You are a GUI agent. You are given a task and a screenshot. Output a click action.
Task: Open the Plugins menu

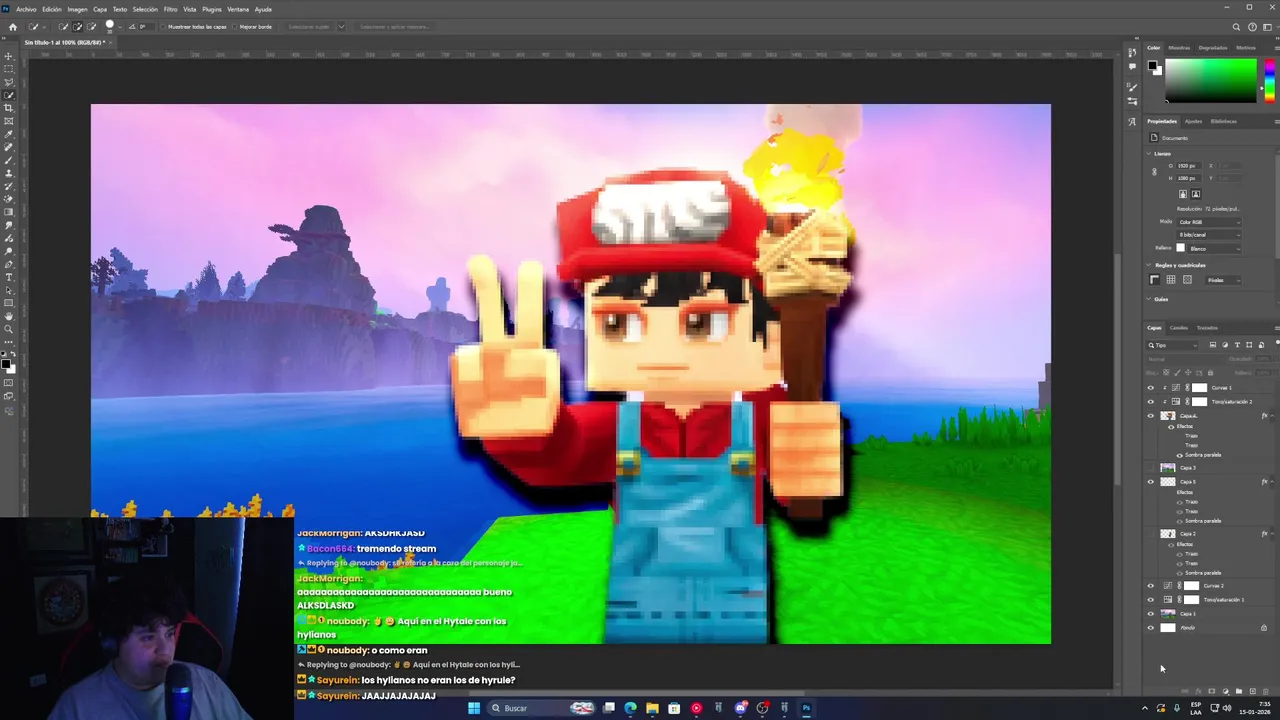pos(211,9)
